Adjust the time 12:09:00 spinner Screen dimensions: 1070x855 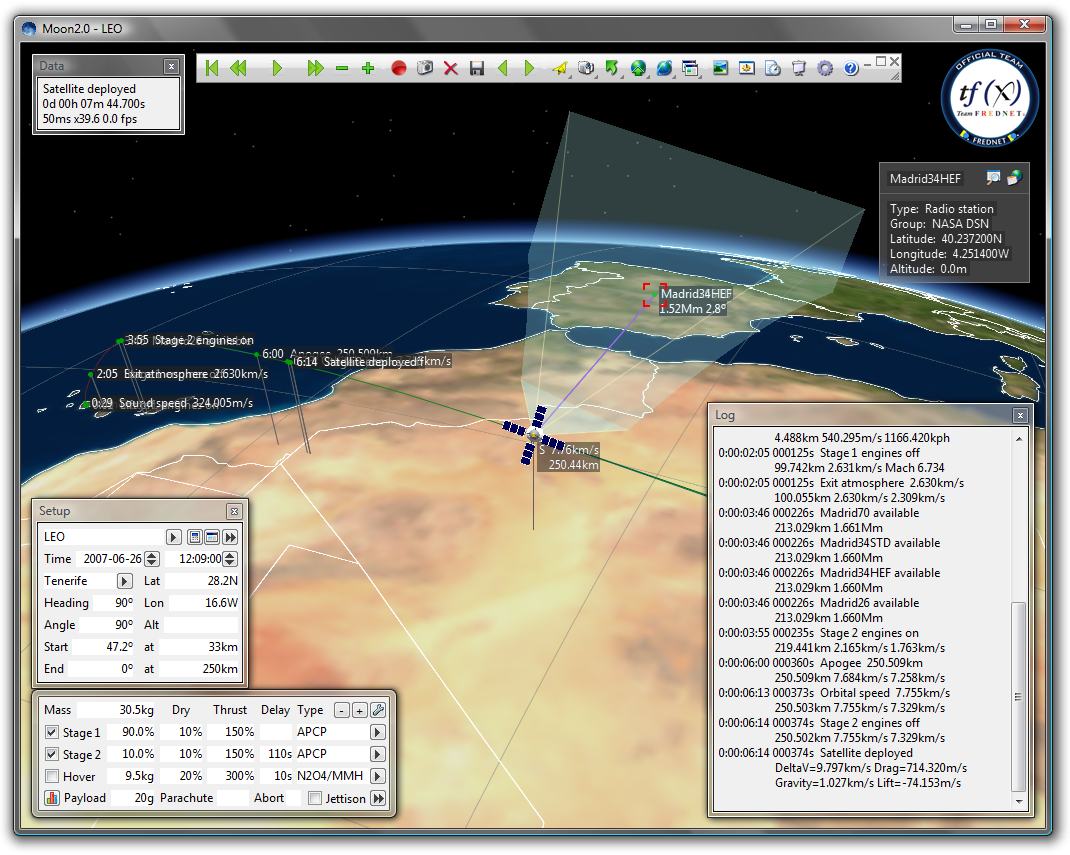[230, 559]
